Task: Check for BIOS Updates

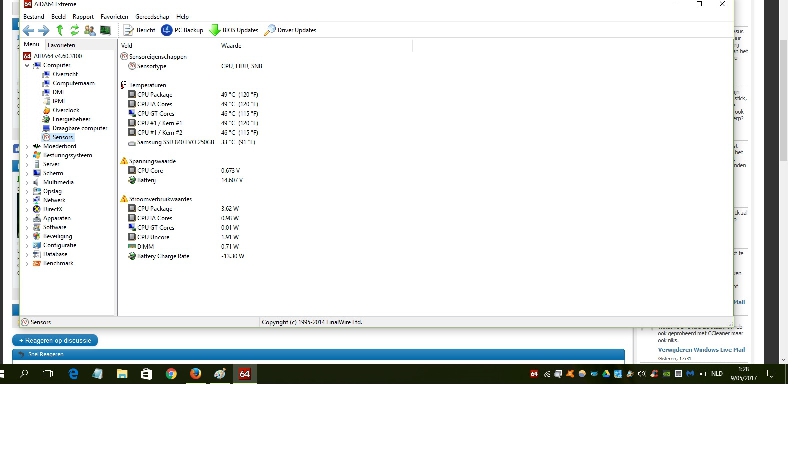Action: coord(234,30)
